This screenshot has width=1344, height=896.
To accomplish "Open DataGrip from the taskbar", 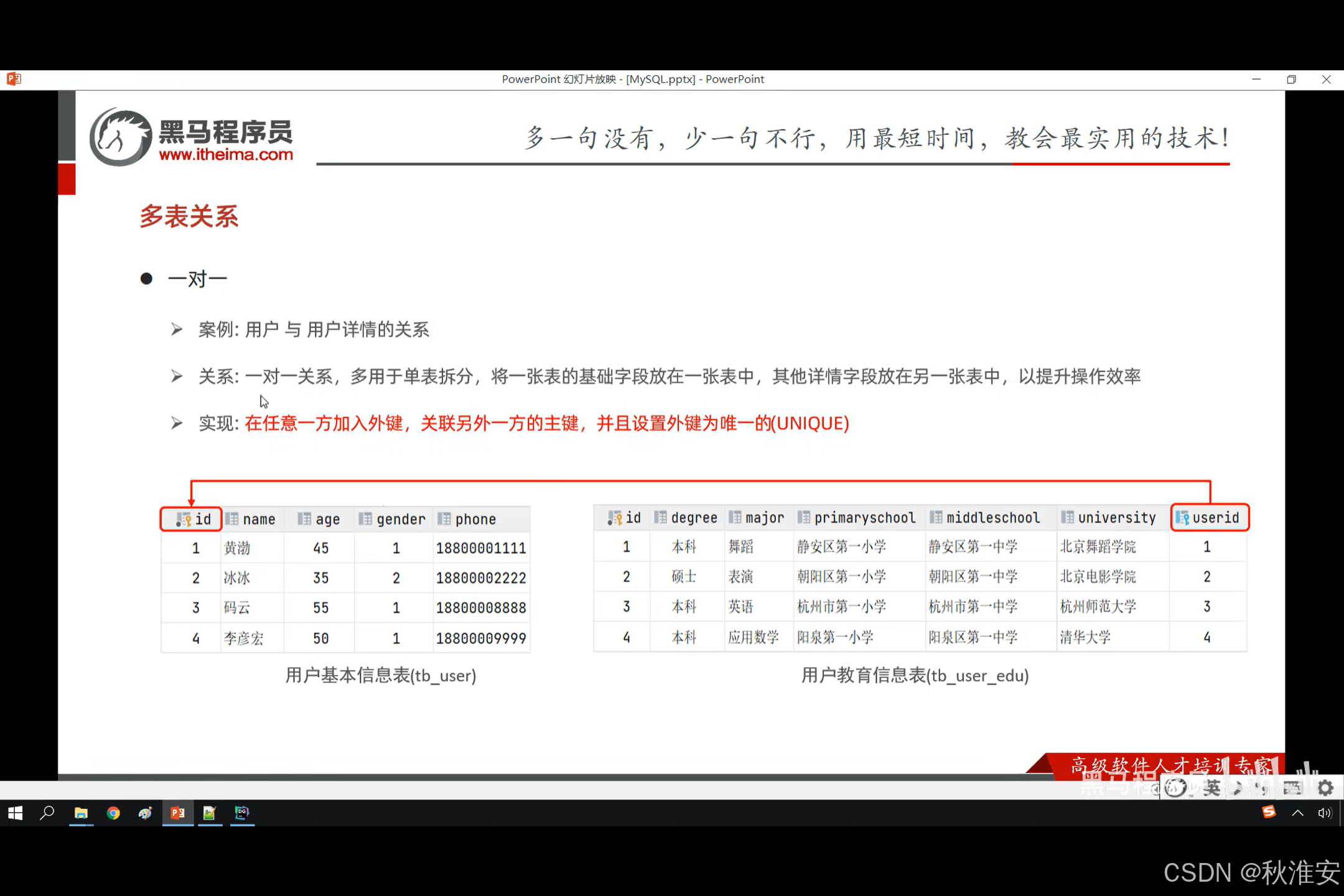I will (242, 813).
